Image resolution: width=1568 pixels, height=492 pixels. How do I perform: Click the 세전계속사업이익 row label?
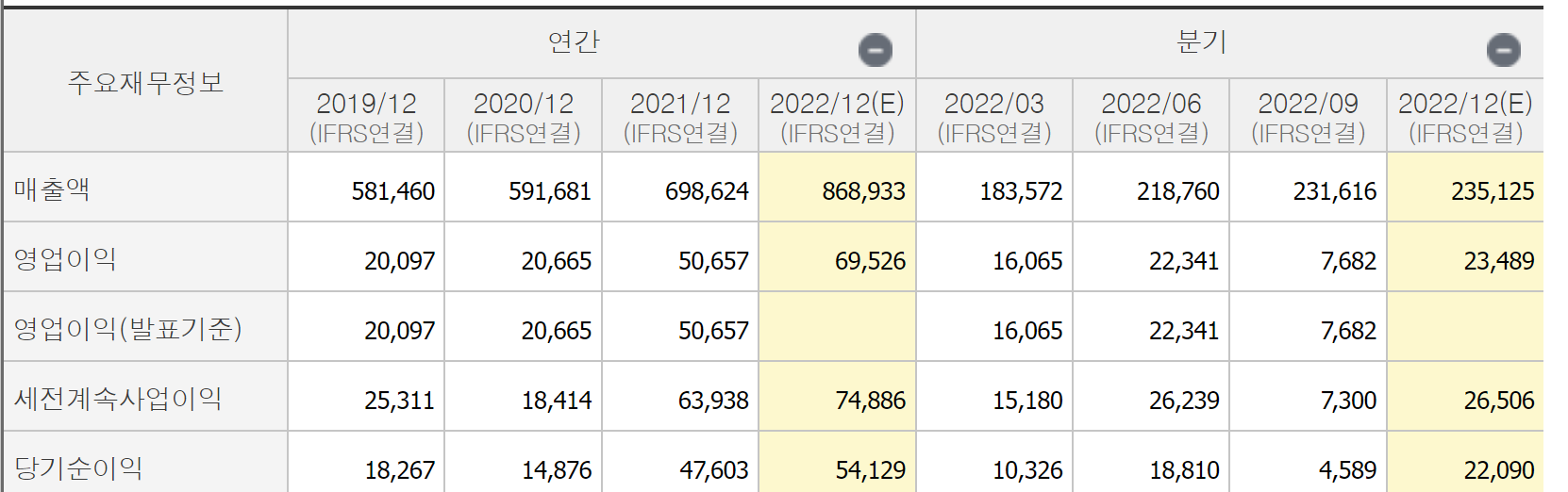coord(118,399)
